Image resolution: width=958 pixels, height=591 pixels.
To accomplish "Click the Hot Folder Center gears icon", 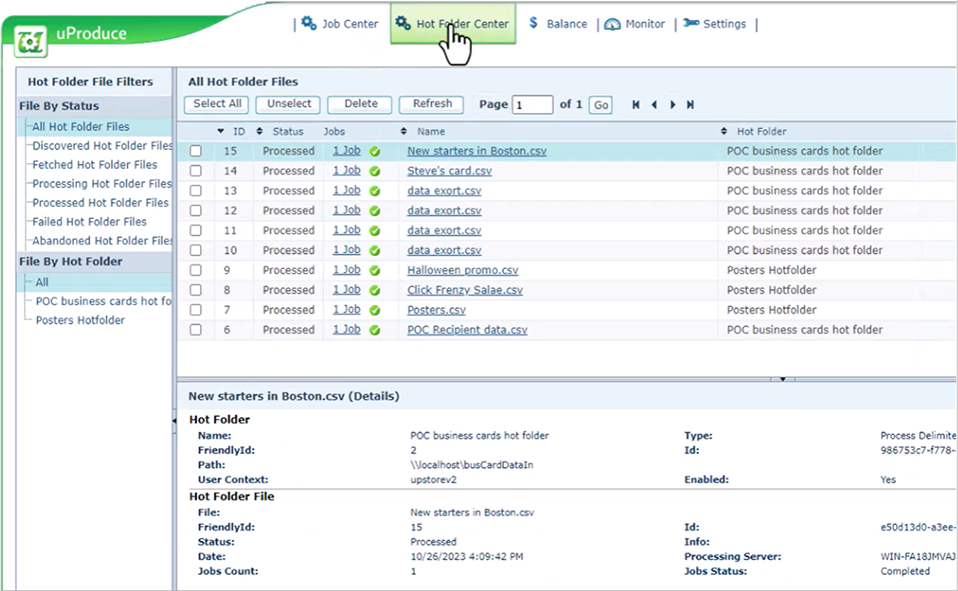I will [x=403, y=23].
